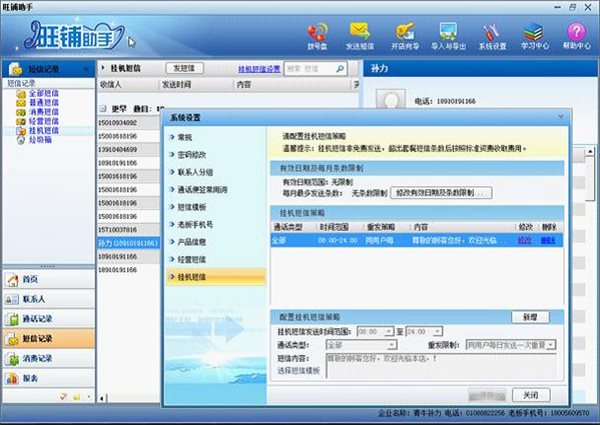This screenshot has height=425, width=600.
Task: Click the 短信内容 text area
Action: [x=441, y=366]
